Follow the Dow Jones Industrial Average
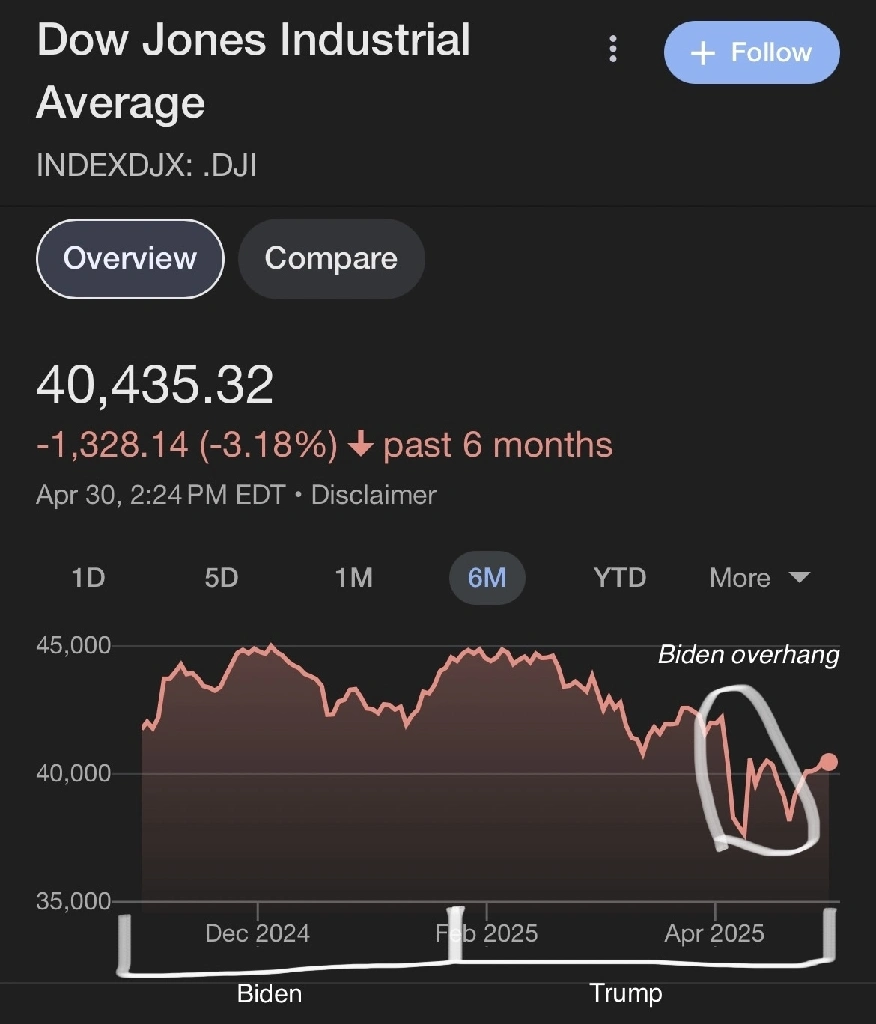 pos(751,52)
